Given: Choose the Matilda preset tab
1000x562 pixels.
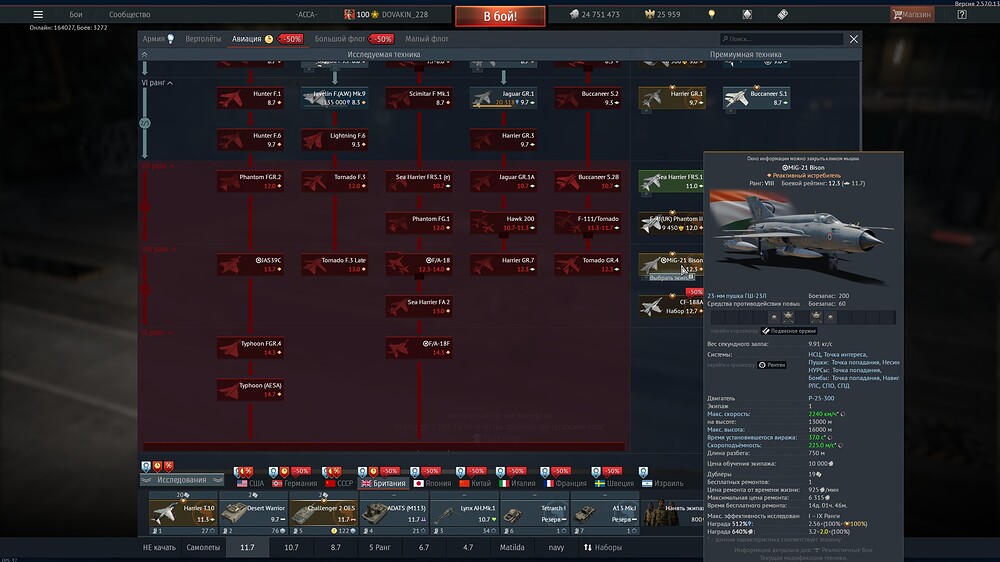Looking at the screenshot, I should pyautogui.click(x=512, y=547).
